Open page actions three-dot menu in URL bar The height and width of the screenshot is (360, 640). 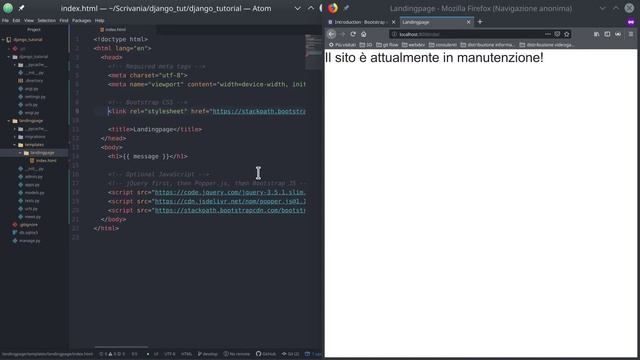tap(548, 34)
